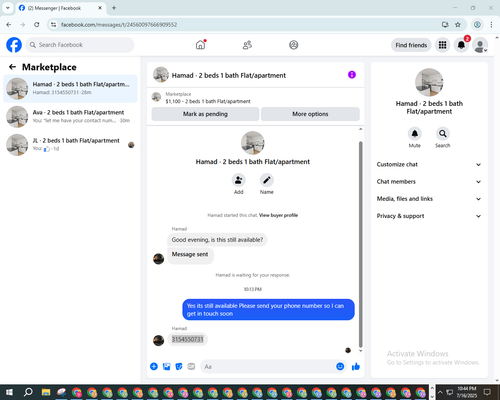The image size is (500, 400).
Task: Focus the Search Facebook field
Action: click(x=80, y=45)
